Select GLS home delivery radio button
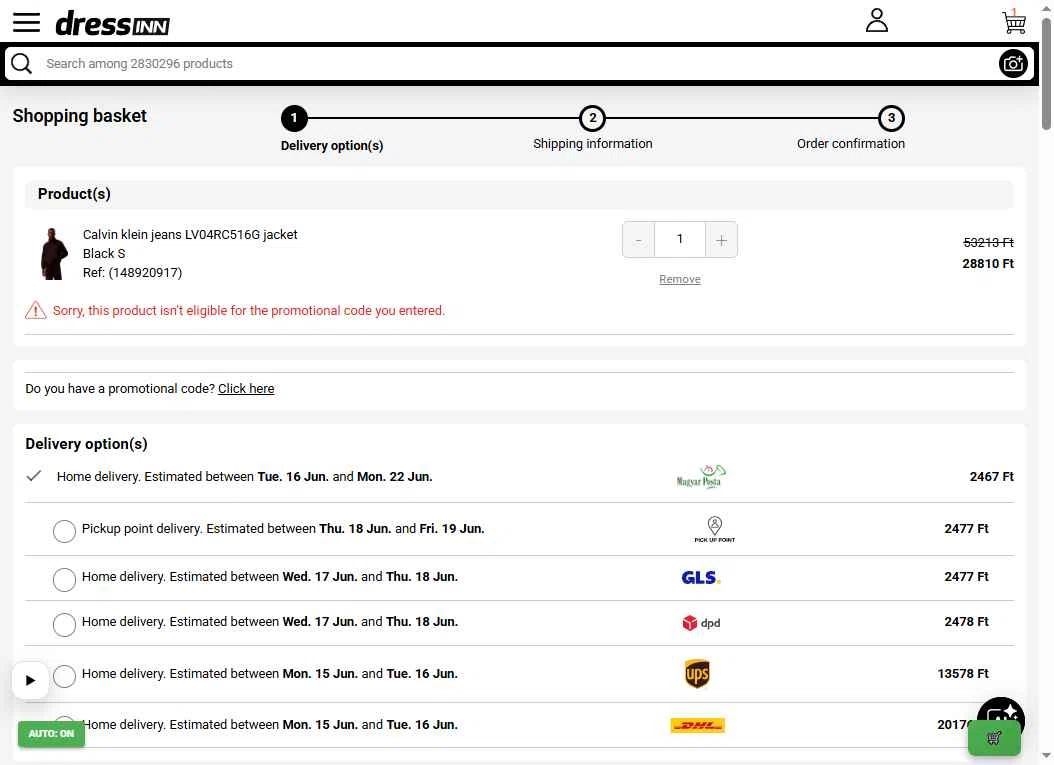 click(x=64, y=579)
